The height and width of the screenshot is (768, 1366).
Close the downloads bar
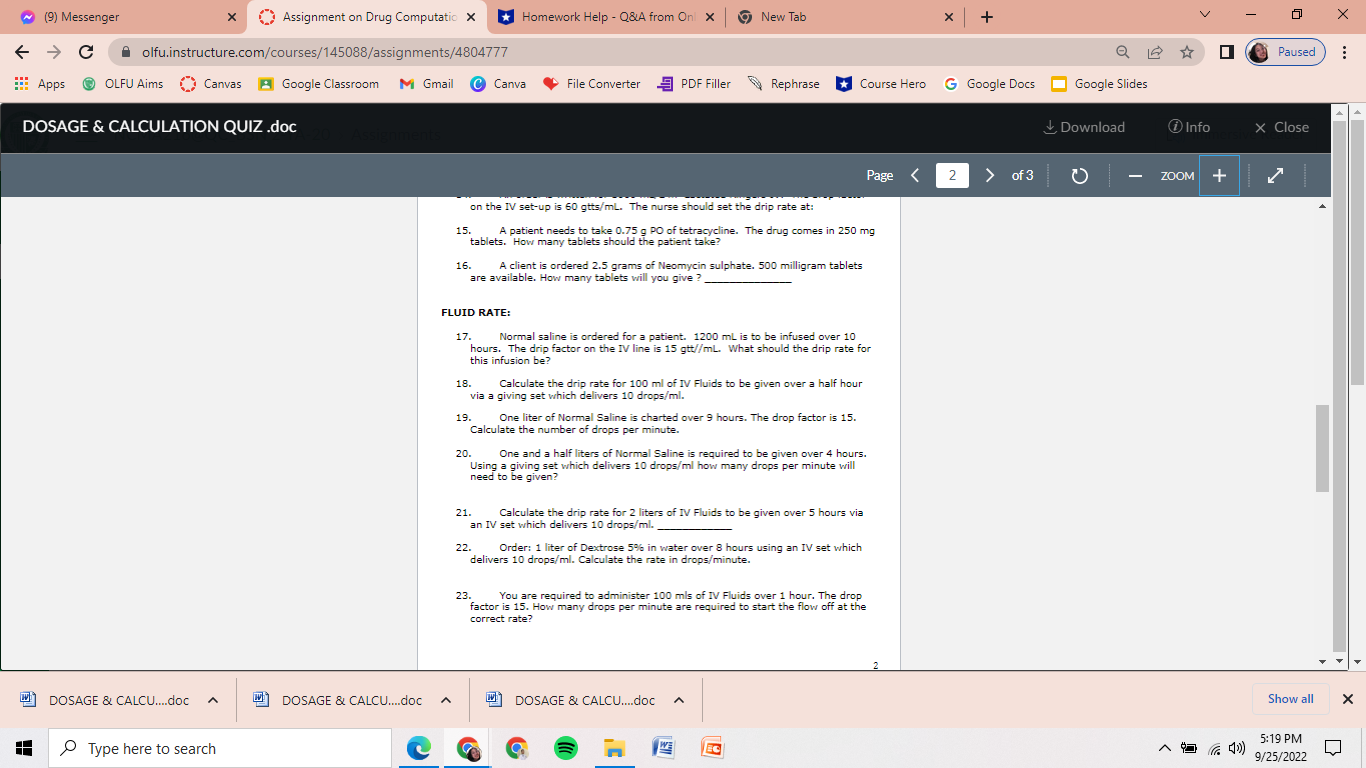click(x=1347, y=699)
